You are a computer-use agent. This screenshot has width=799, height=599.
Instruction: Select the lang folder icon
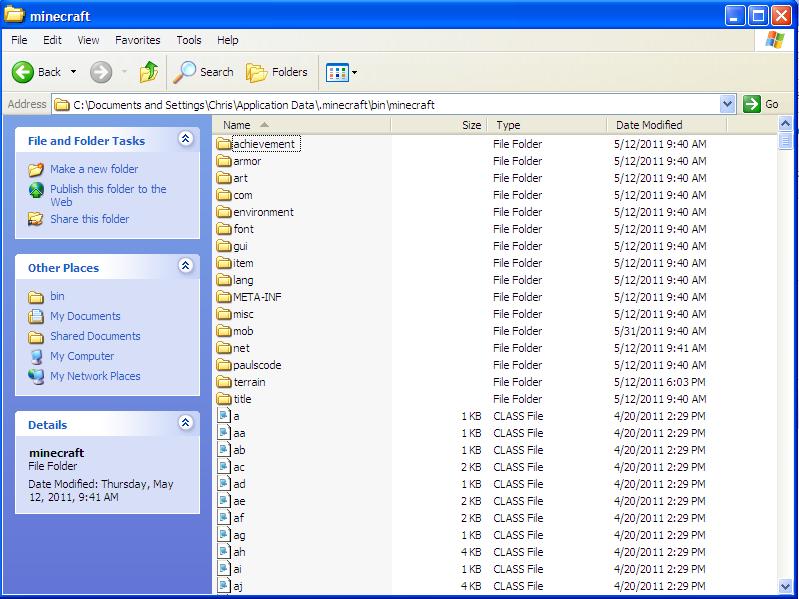[x=224, y=280]
